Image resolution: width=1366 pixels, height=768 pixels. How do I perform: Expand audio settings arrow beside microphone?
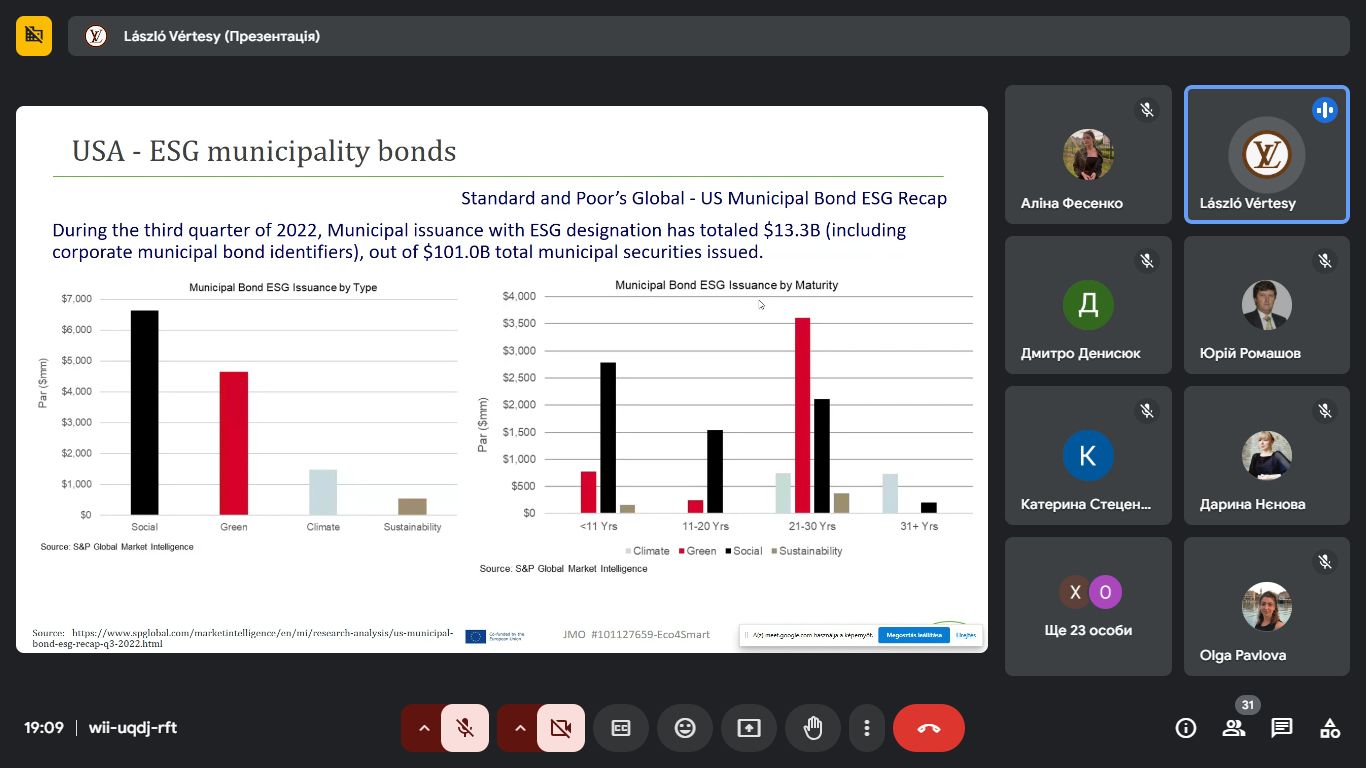pyautogui.click(x=424, y=728)
